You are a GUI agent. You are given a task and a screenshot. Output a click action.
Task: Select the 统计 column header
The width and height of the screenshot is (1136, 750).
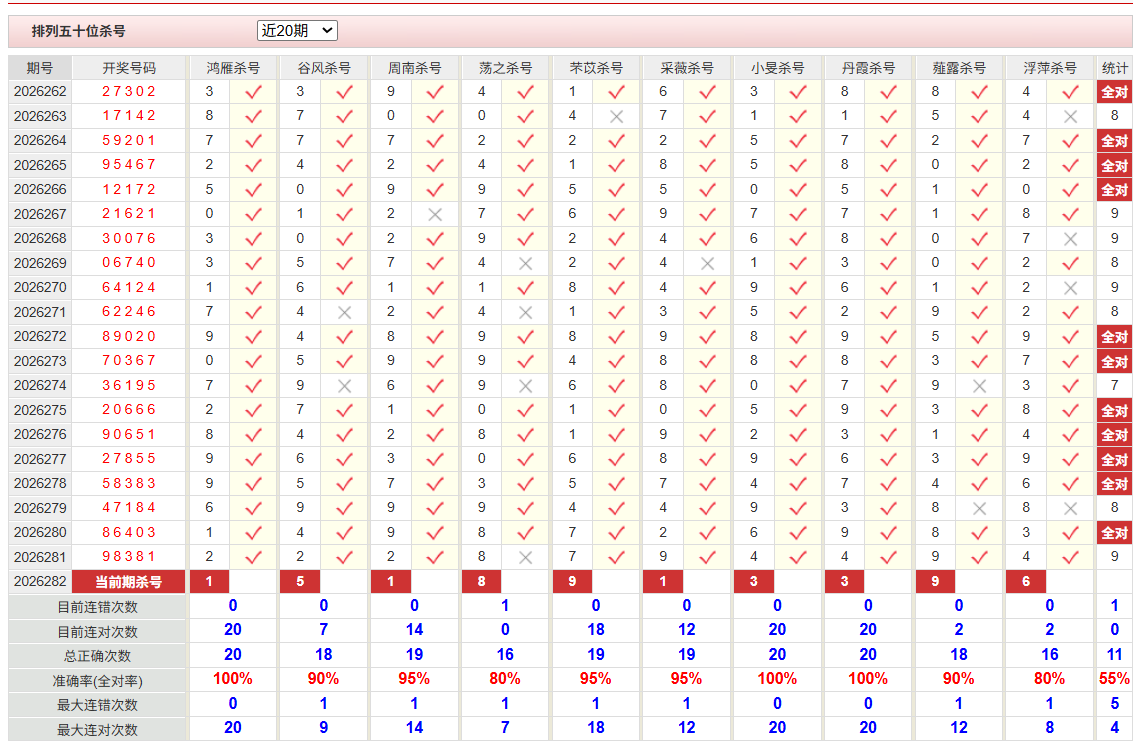(1114, 68)
